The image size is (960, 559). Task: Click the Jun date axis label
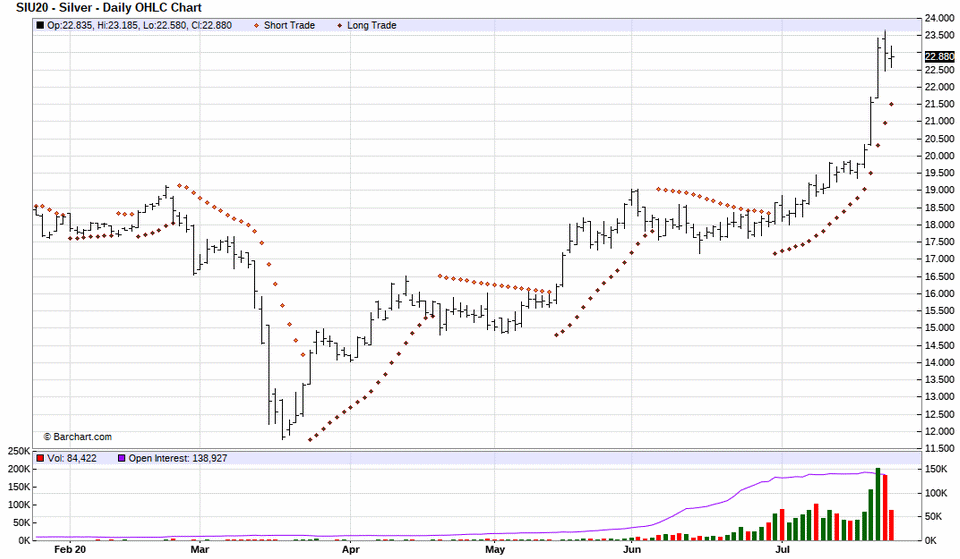click(632, 549)
